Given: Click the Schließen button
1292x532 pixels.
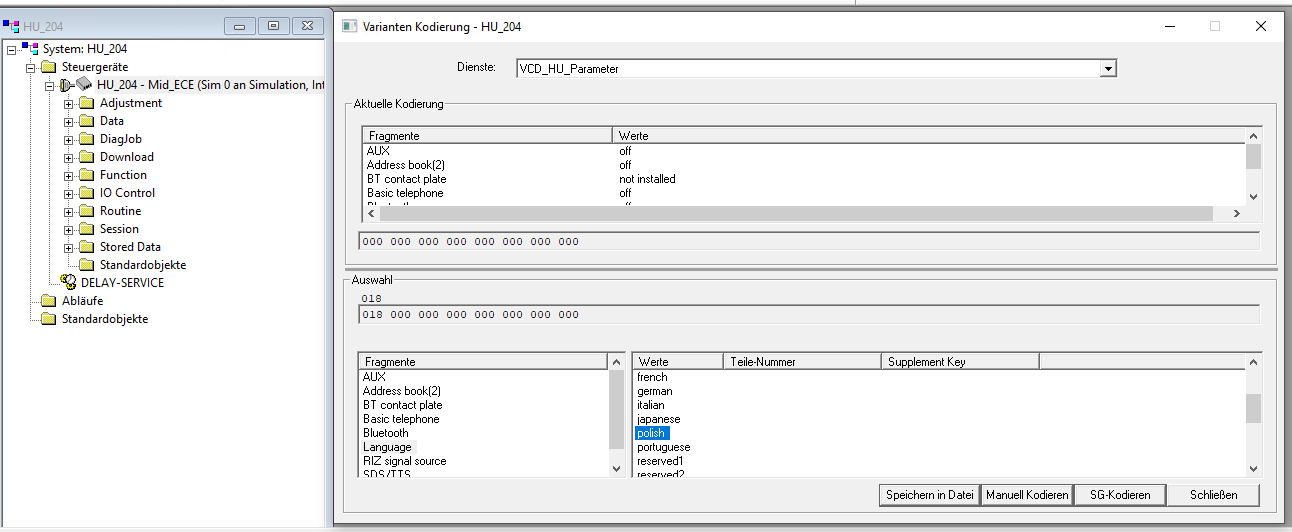Looking at the screenshot, I should click(x=1214, y=495).
